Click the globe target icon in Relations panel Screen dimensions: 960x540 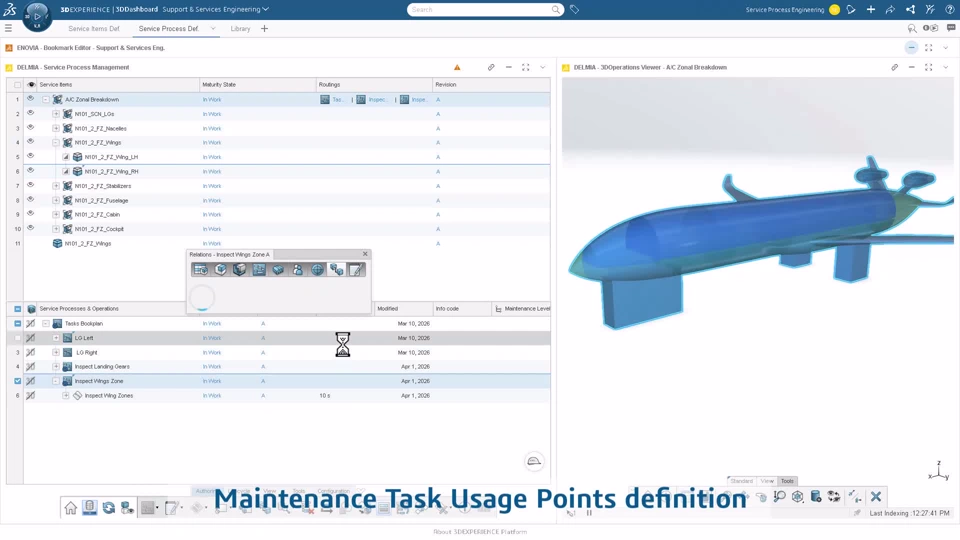(x=317, y=269)
